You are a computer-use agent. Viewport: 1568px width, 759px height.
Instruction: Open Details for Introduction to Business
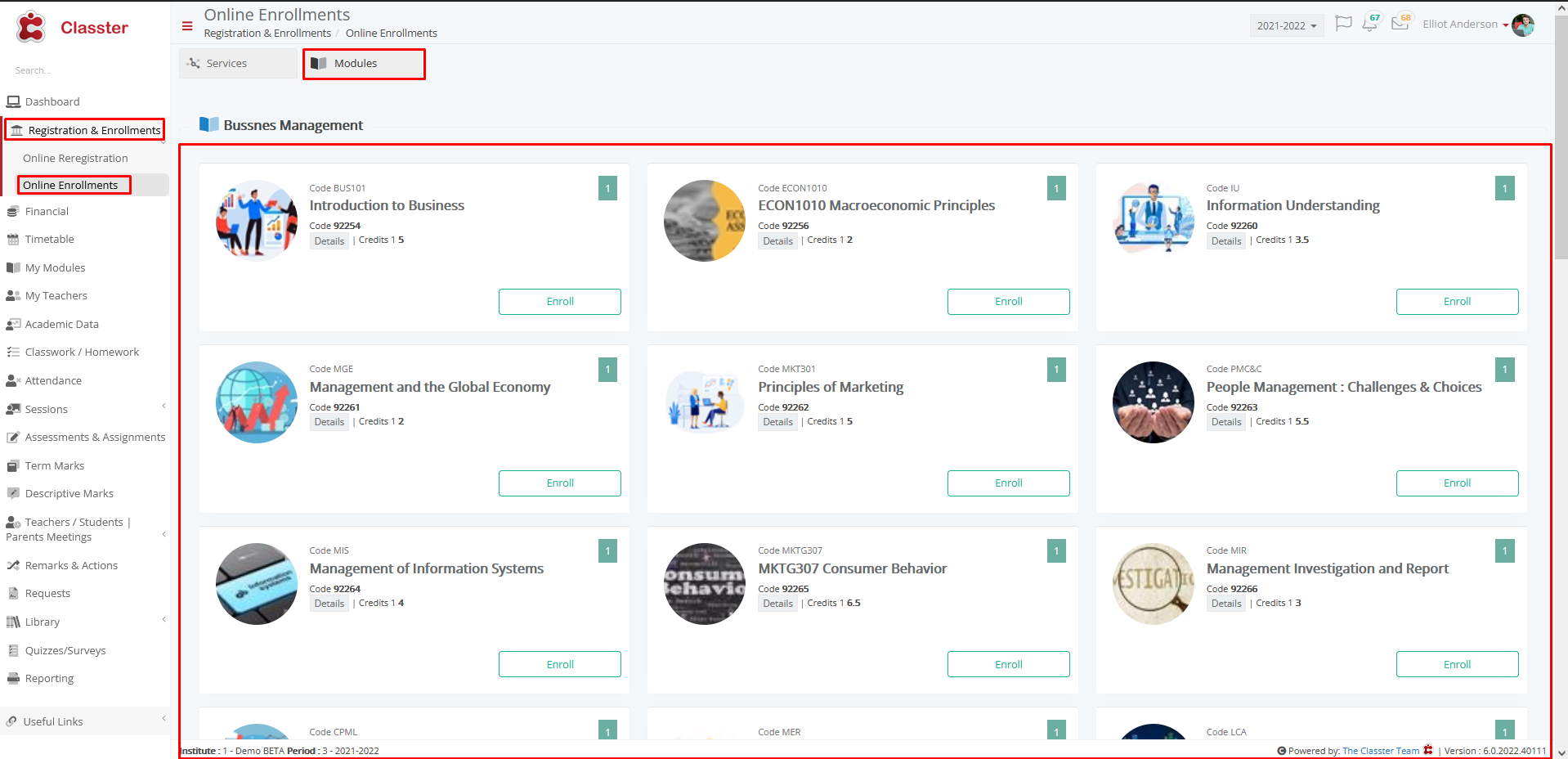point(329,241)
